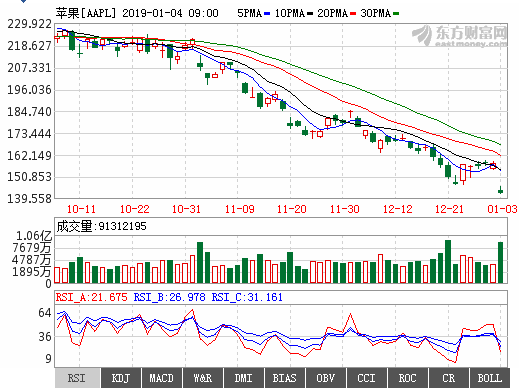
Task: Click the 成交量:91312195 volume label
Action: click(101, 226)
